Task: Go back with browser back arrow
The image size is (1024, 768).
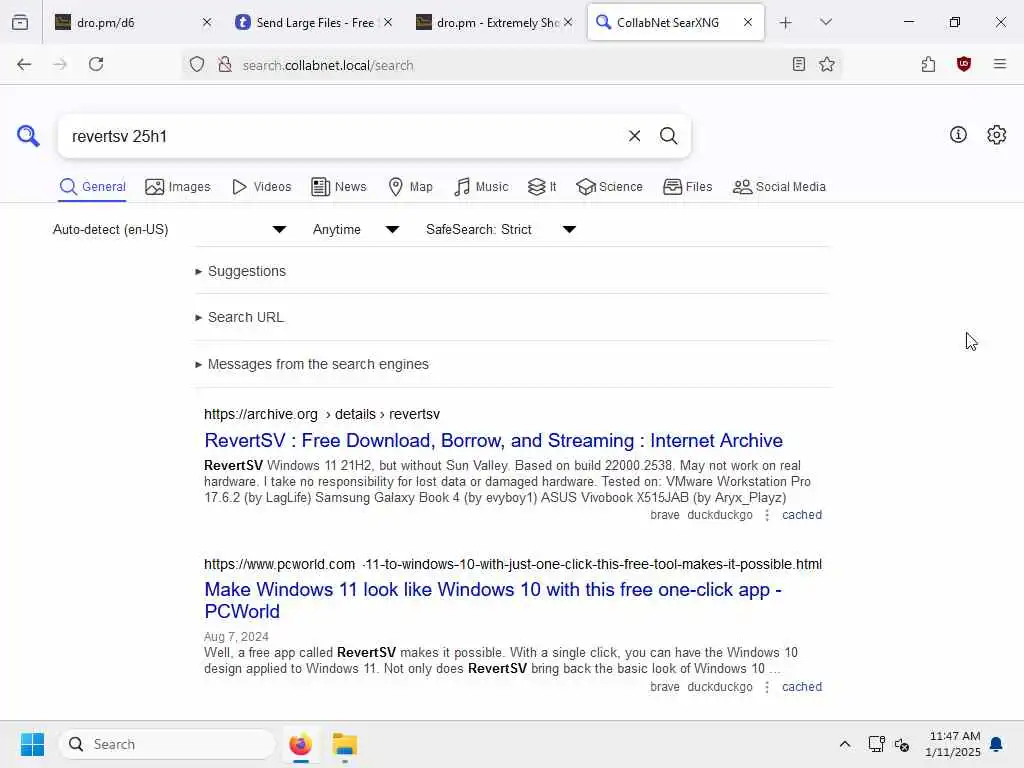Action: [24, 64]
